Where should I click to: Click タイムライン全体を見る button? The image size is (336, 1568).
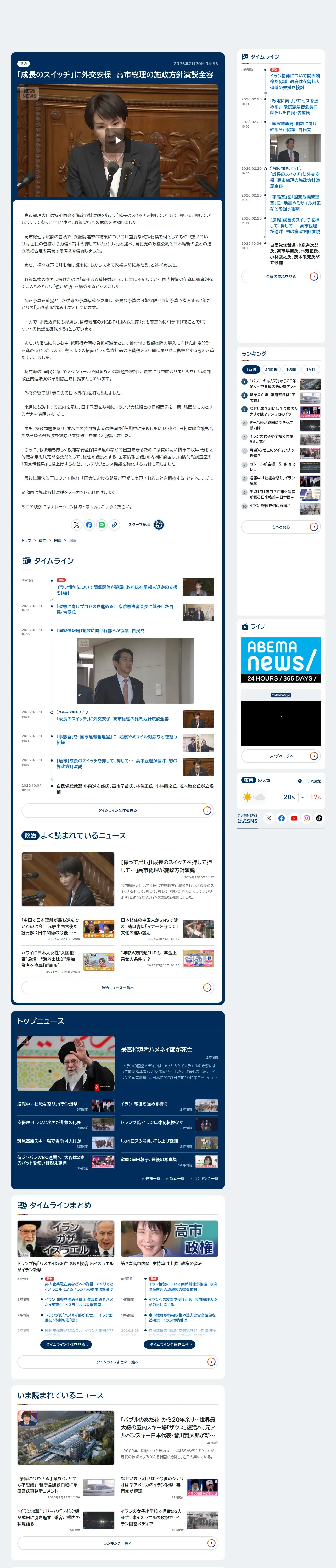coord(118,810)
